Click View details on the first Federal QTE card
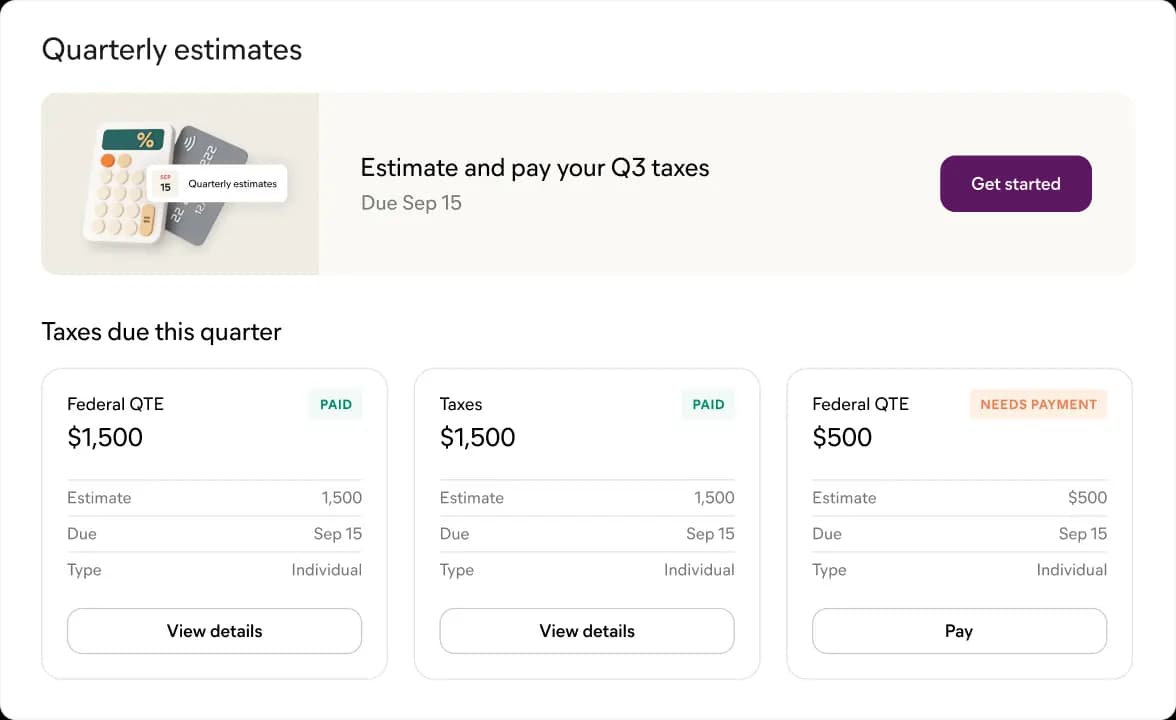This screenshot has width=1176, height=720. (214, 631)
